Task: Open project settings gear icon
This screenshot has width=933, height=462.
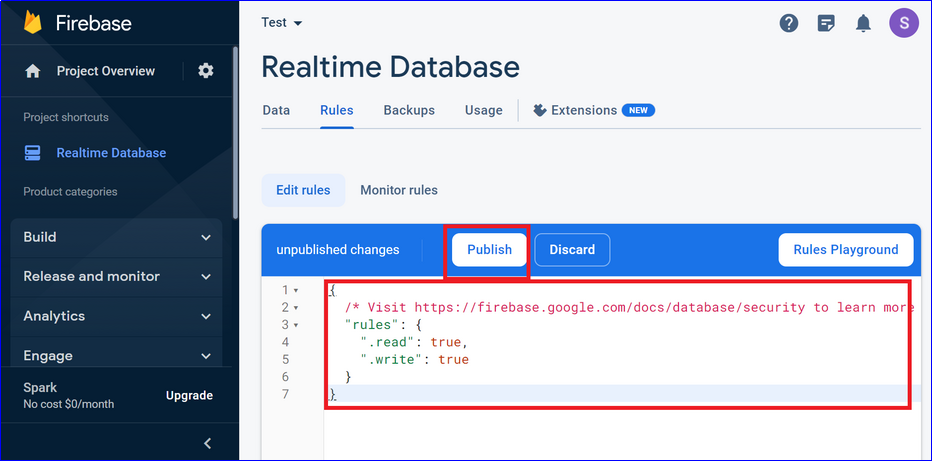Action: 206,71
